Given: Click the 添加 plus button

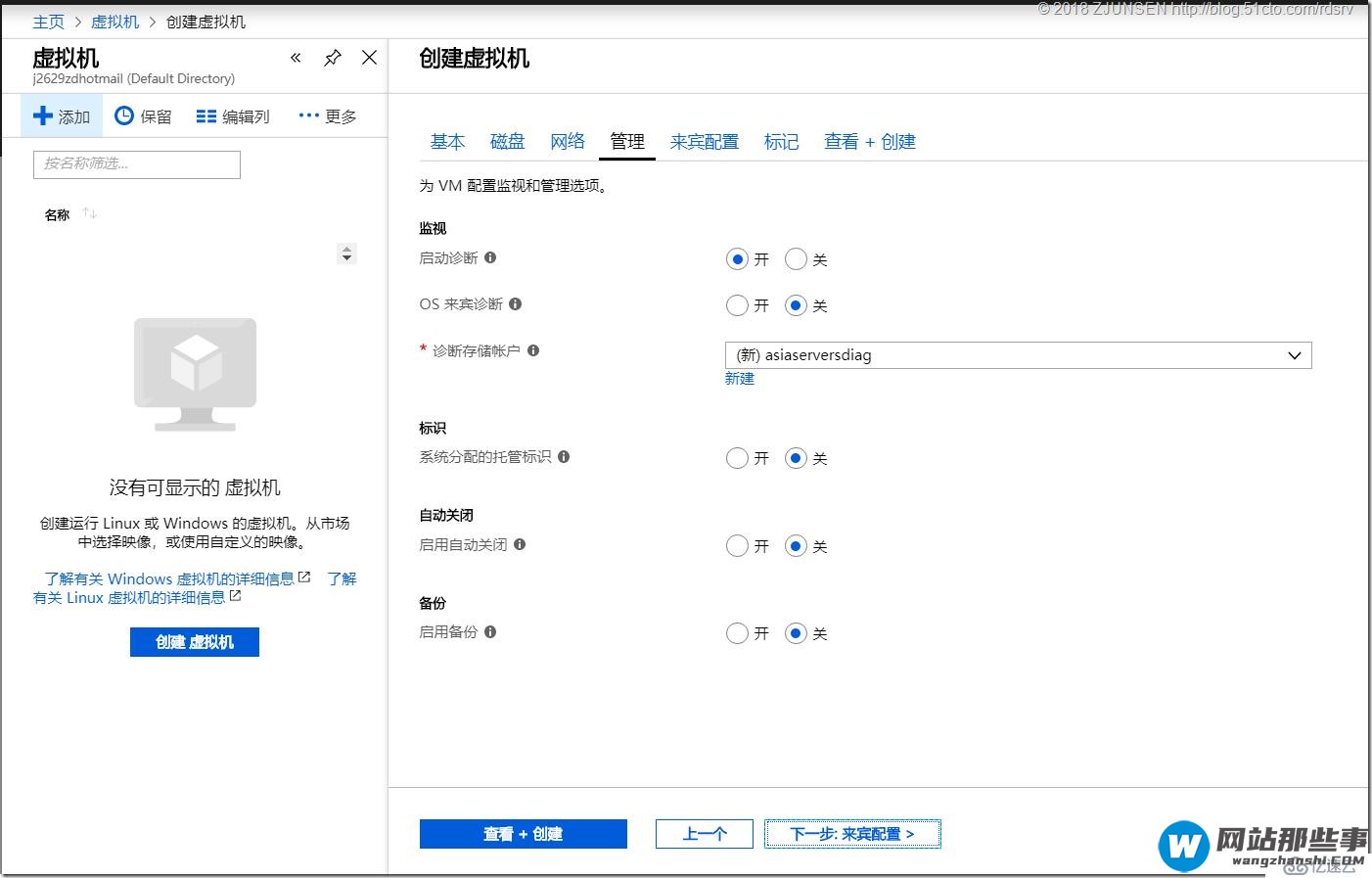Looking at the screenshot, I should (62, 116).
